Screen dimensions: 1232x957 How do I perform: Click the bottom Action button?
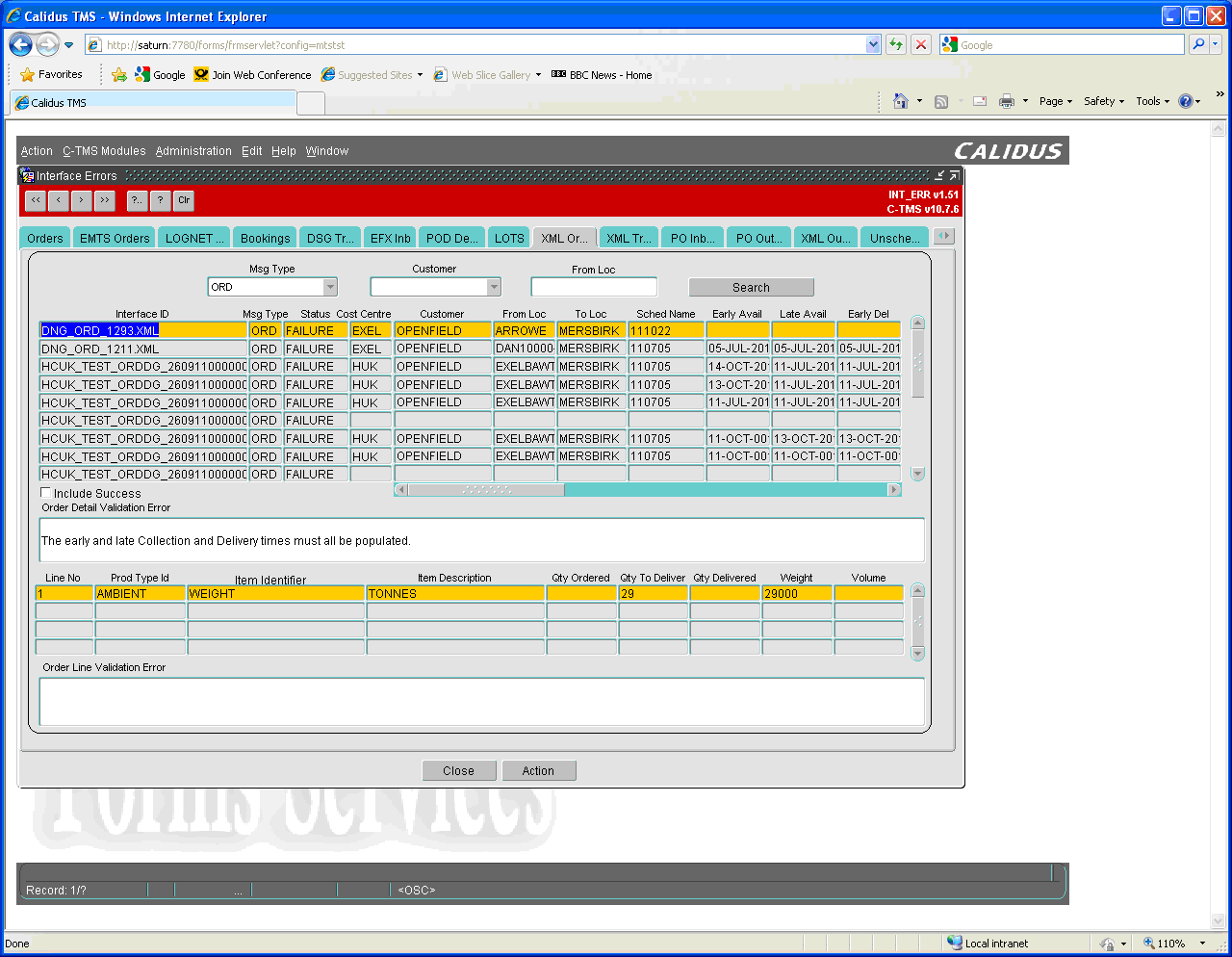click(x=538, y=770)
